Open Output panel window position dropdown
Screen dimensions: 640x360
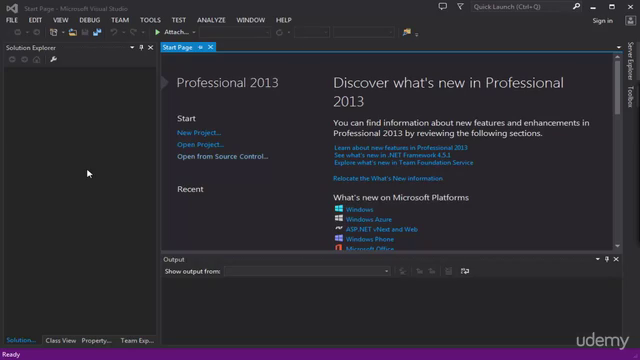point(598,259)
